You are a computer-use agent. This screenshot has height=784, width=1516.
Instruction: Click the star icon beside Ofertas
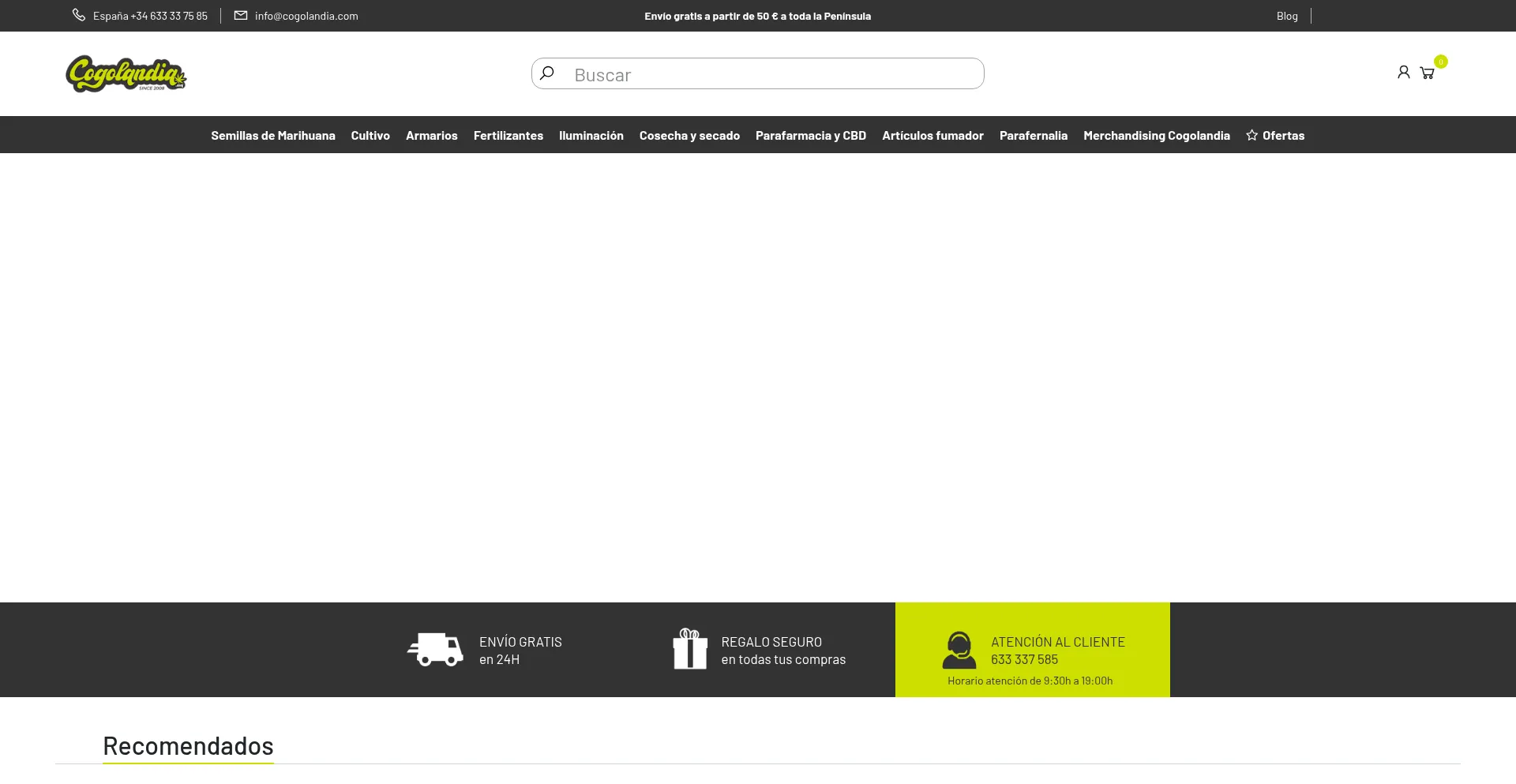pos(1251,135)
